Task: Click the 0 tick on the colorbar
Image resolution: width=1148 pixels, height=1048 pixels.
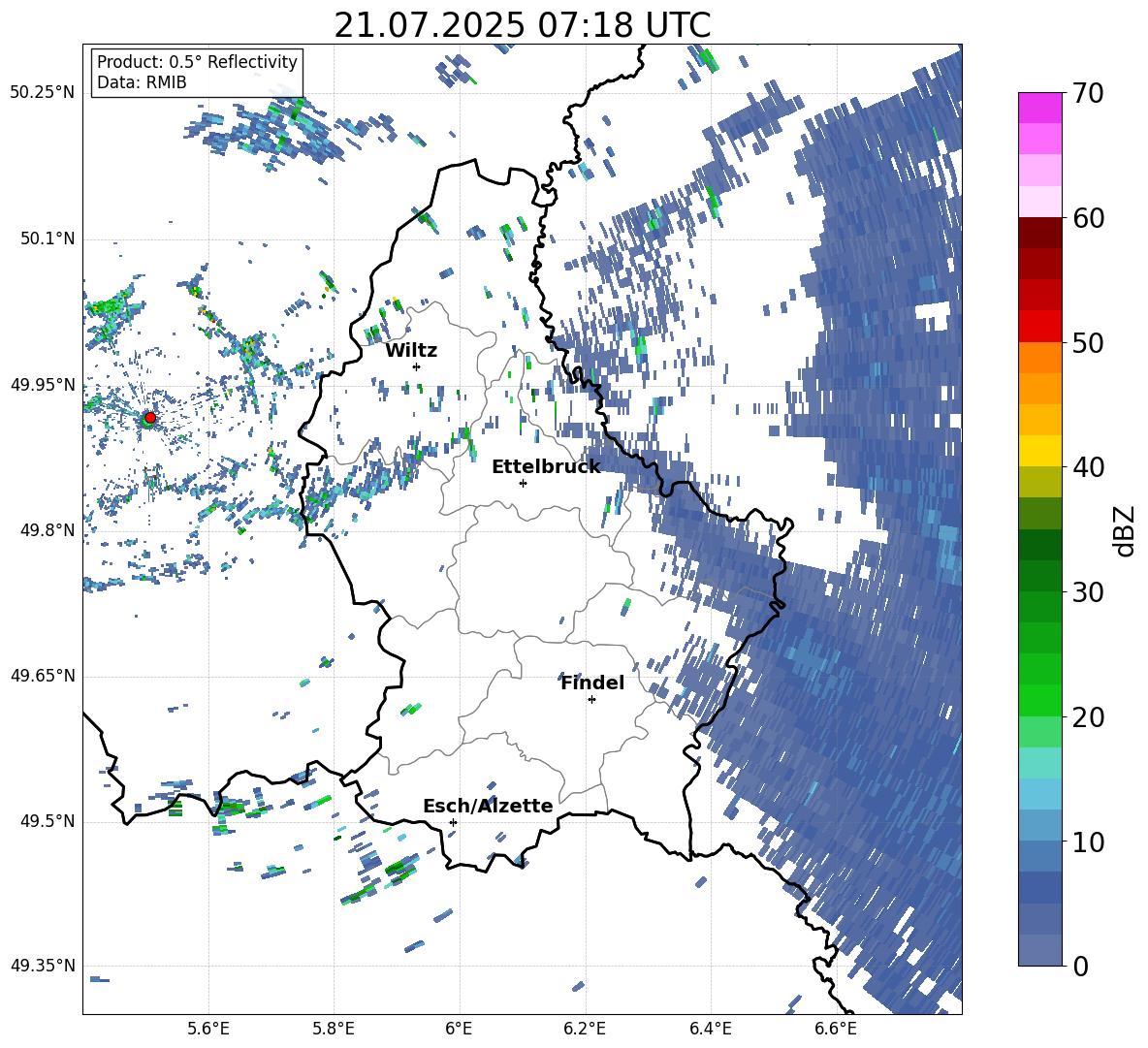Action: point(1080,966)
